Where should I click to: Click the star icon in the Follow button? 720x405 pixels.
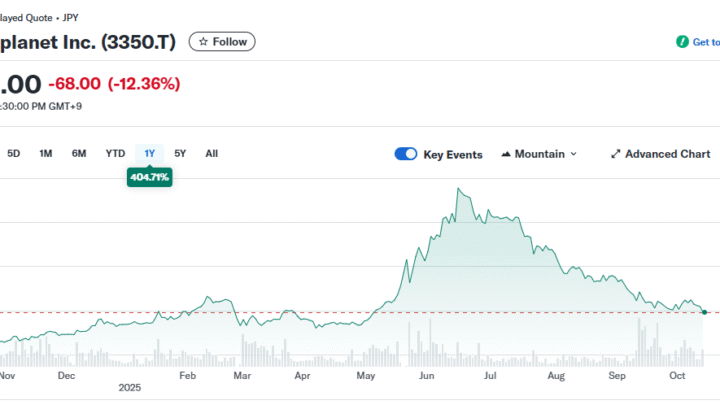(x=203, y=42)
